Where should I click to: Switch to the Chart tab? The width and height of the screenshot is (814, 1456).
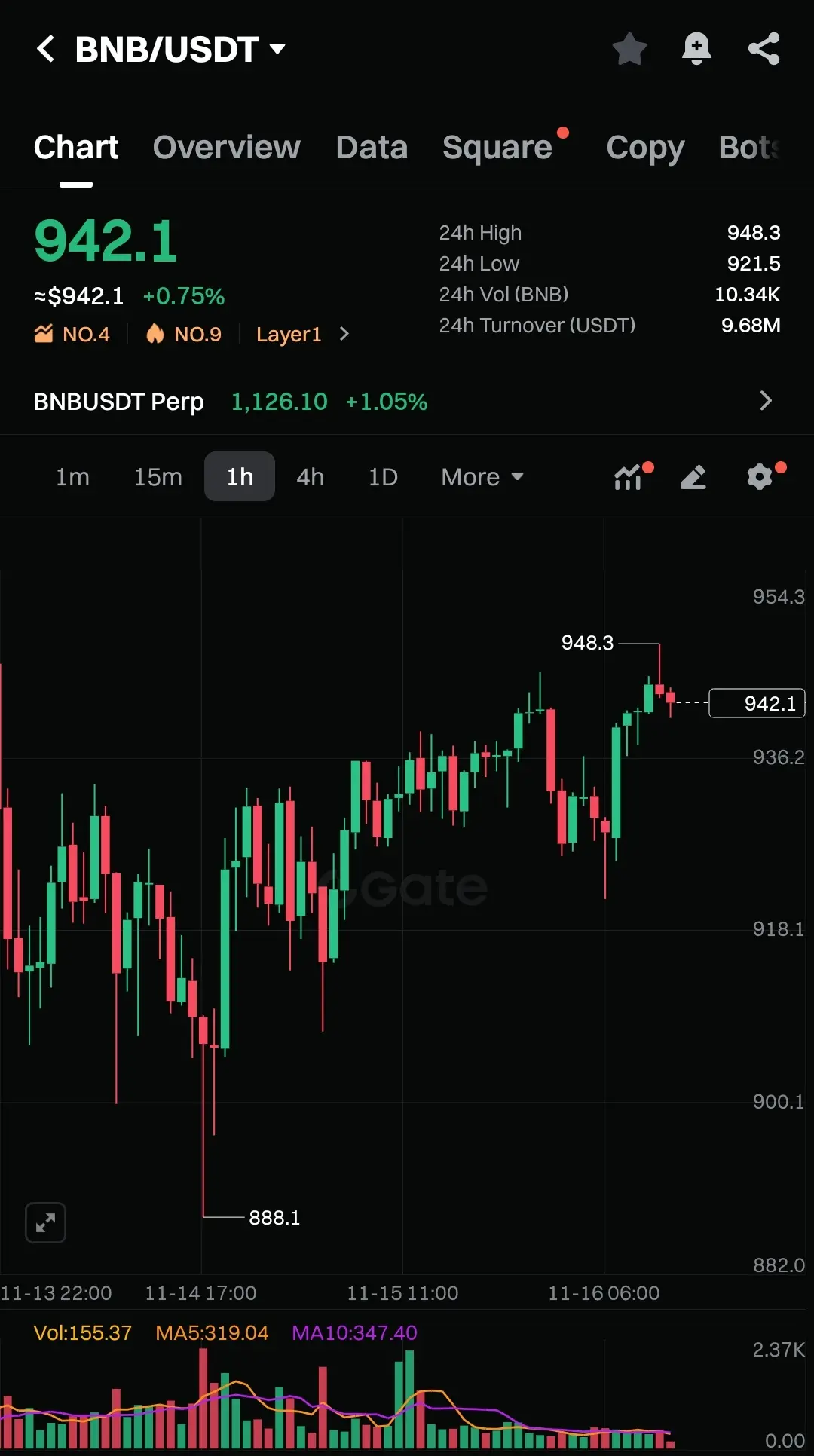point(76,148)
